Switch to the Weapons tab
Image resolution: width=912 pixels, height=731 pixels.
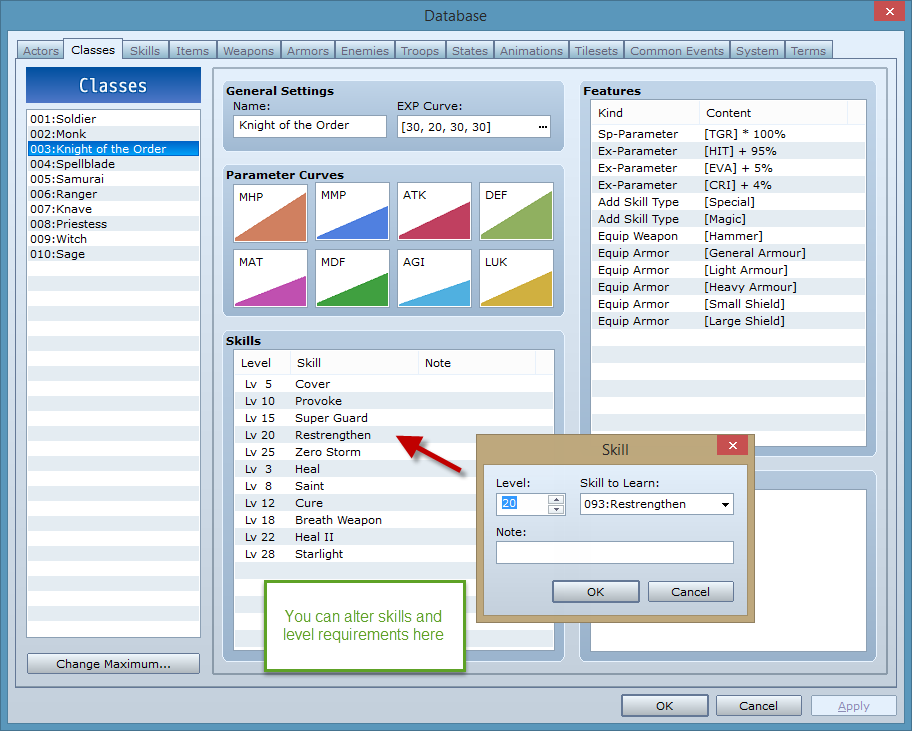[248, 51]
